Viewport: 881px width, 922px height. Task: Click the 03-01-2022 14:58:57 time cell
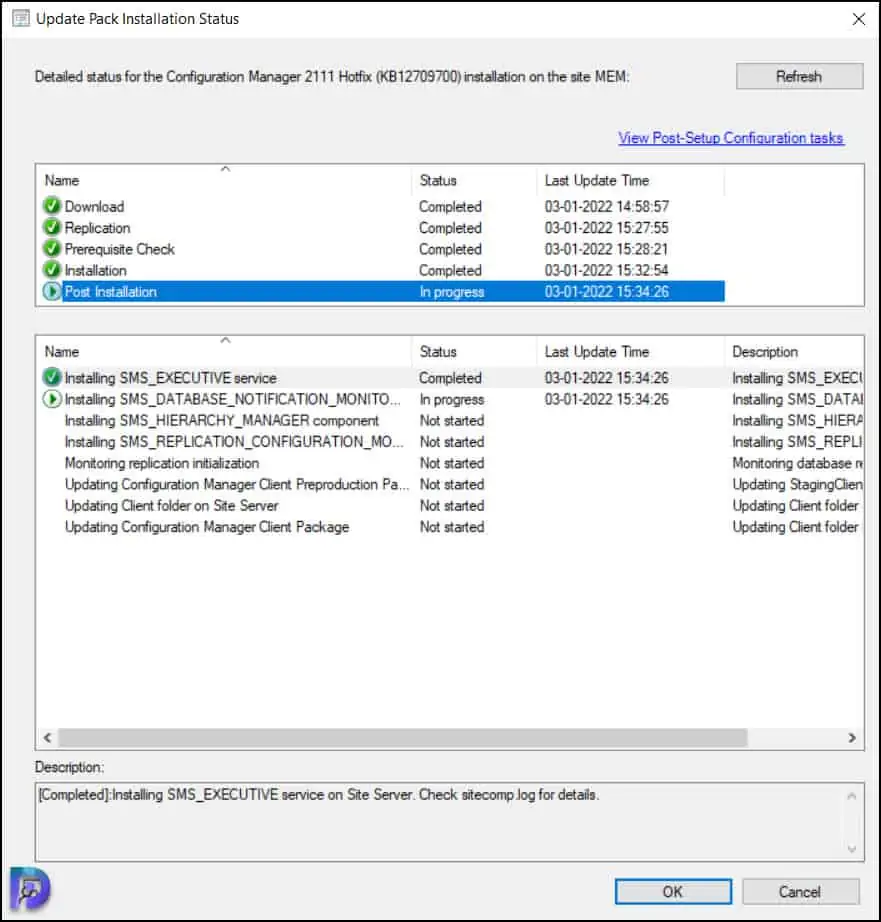(606, 206)
